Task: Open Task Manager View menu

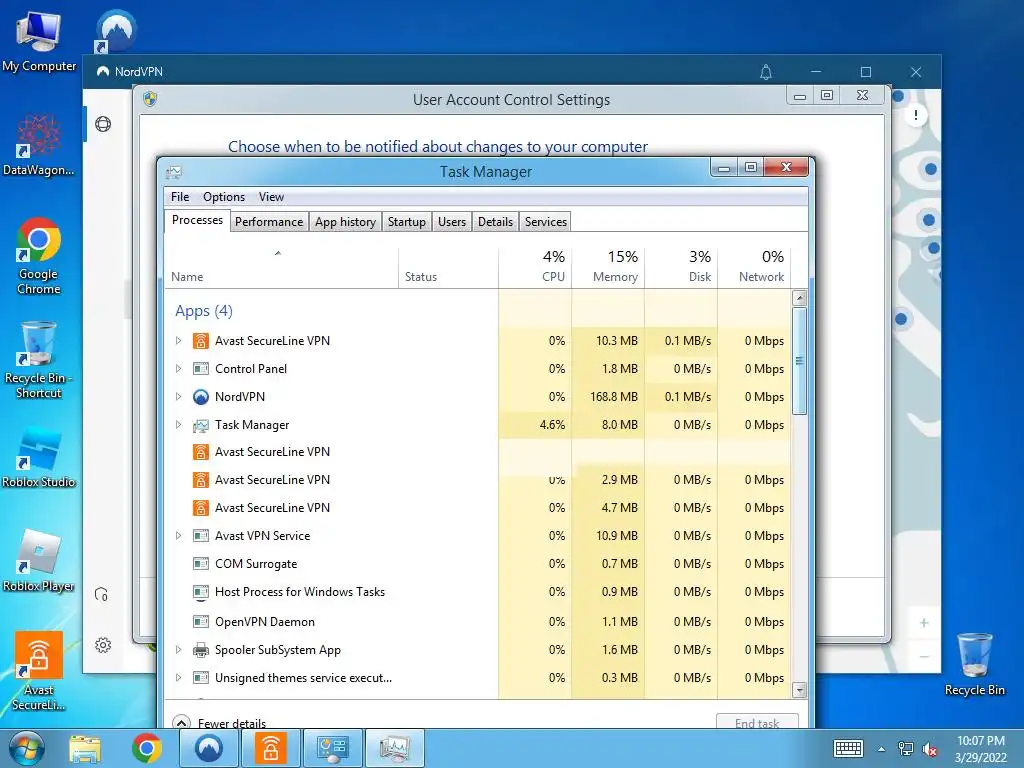Action: 271,197
